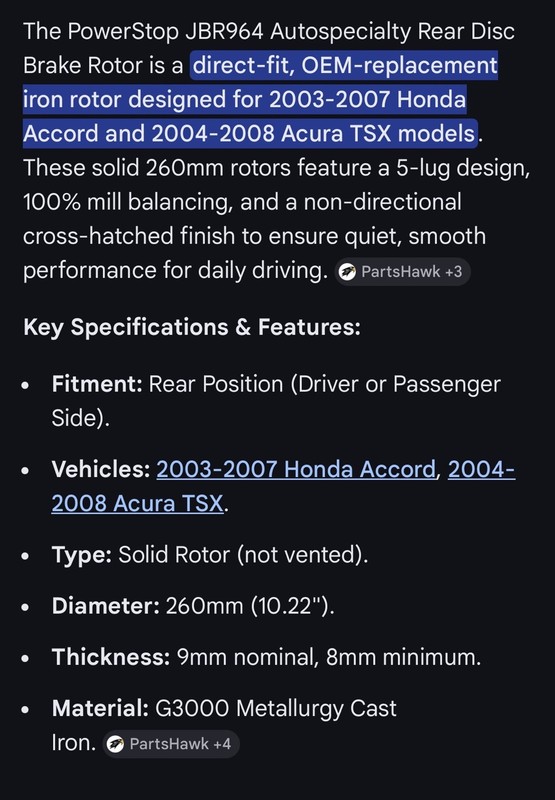Click the Key Specifications & Features heading
This screenshot has width=555, height=800.
coord(192,327)
